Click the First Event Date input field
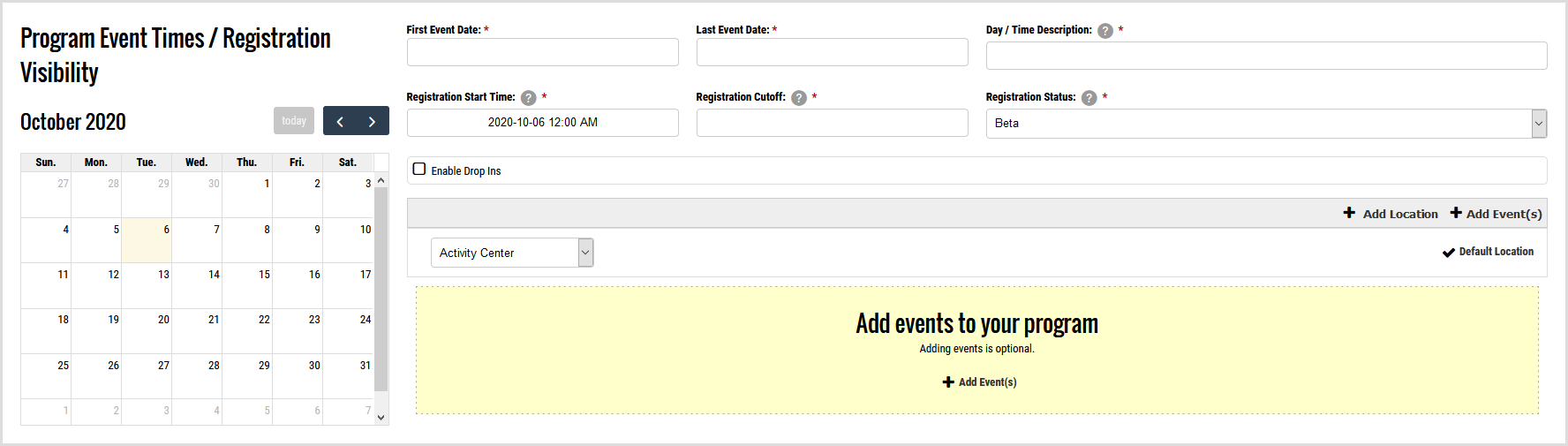Image resolution: width=1568 pixels, height=446 pixels. (542, 52)
